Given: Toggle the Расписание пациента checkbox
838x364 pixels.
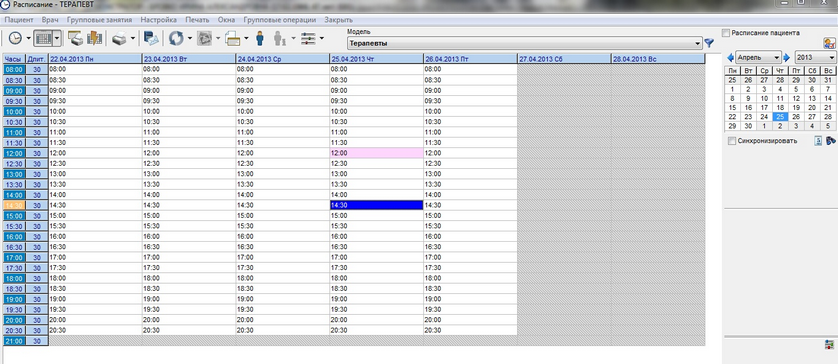Looking at the screenshot, I should [726, 33].
